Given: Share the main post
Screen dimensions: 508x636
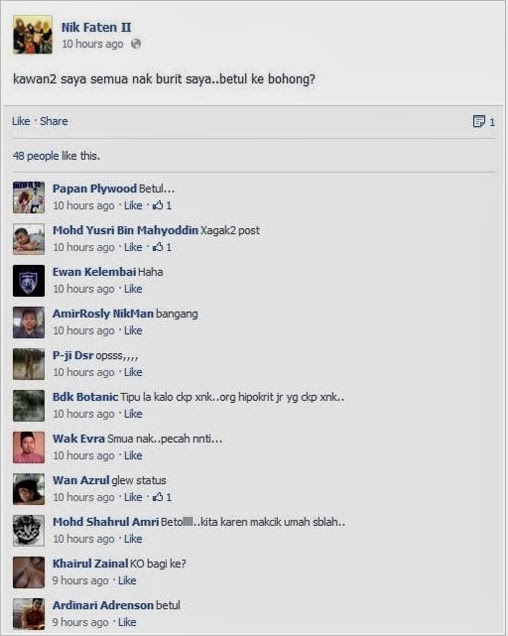Looking at the screenshot, I should (x=54, y=121).
